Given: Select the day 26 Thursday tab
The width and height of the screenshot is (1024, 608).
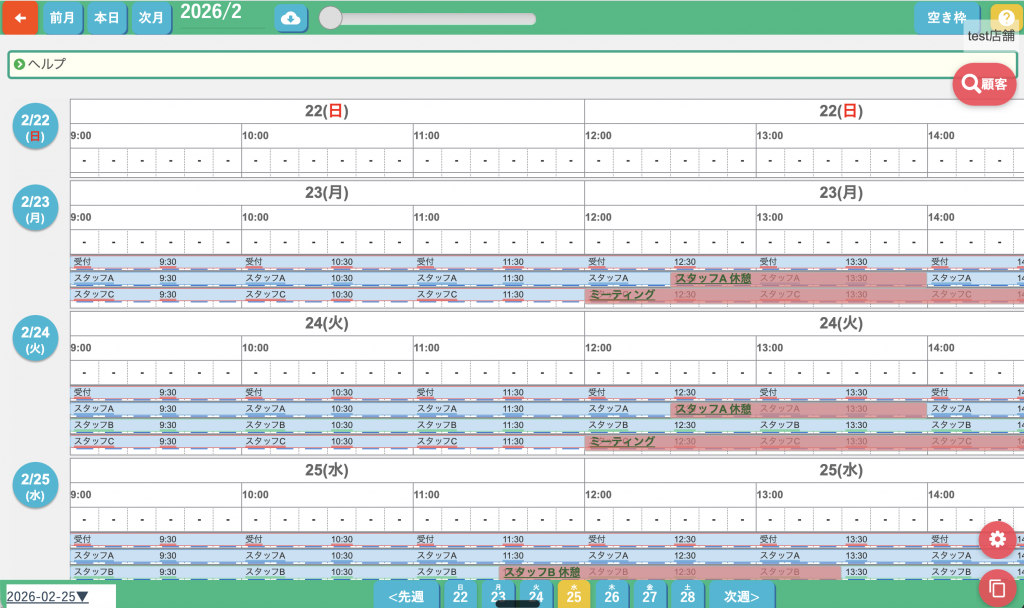Looking at the screenshot, I should (612, 596).
